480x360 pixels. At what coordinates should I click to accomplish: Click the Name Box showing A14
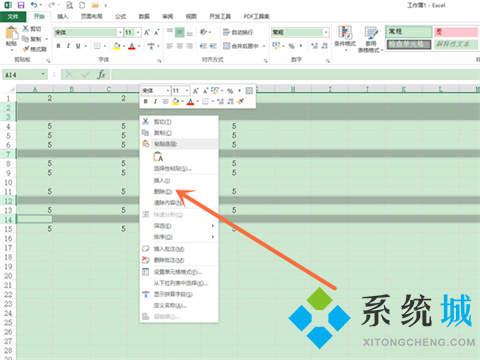(25, 74)
